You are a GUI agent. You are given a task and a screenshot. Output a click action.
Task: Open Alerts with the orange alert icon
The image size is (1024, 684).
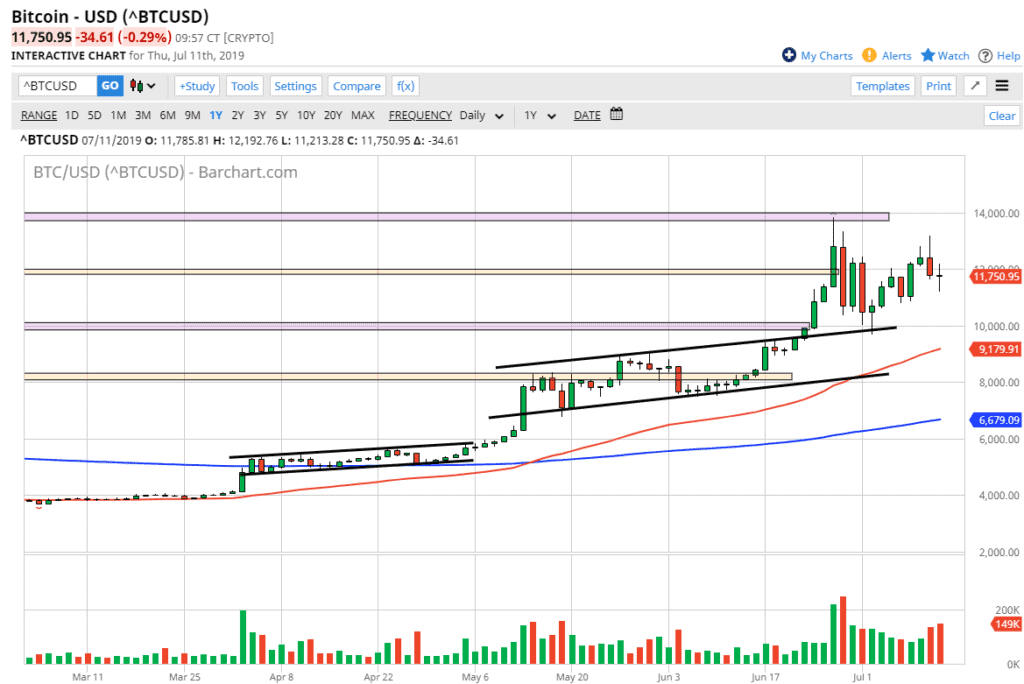(x=870, y=56)
